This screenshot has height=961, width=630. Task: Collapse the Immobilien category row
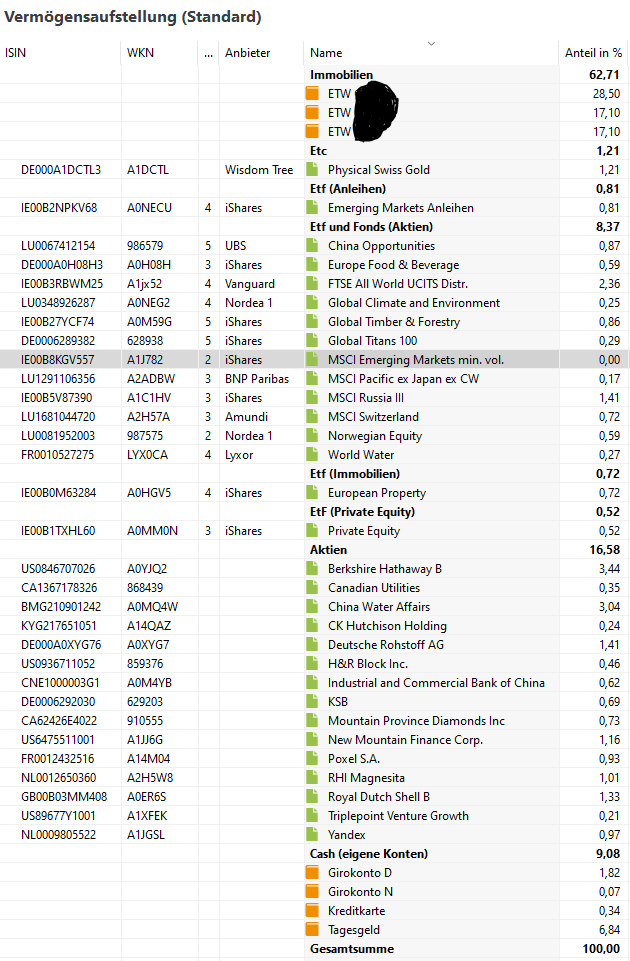coord(341,75)
